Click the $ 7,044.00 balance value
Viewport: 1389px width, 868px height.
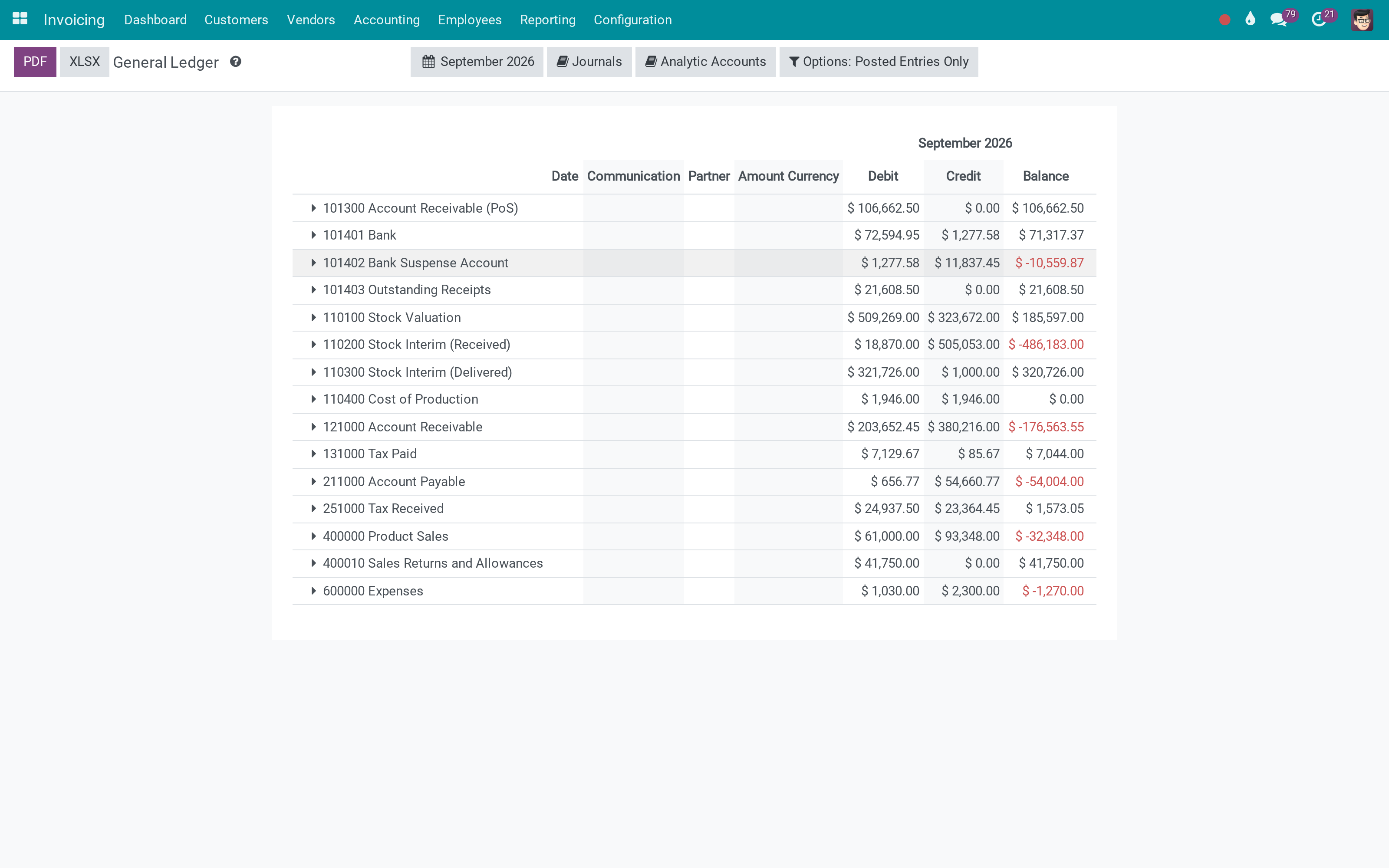(x=1054, y=454)
